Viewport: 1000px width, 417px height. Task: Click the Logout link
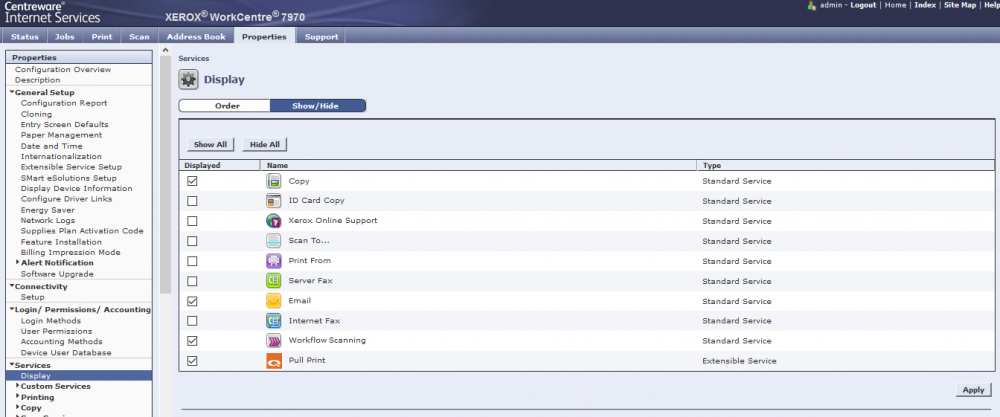pos(862,5)
